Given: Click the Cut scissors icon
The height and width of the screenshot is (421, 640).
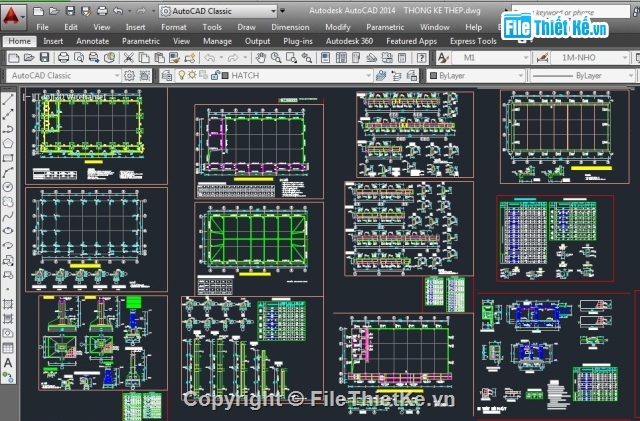Looking at the screenshot, I should tap(129, 58).
